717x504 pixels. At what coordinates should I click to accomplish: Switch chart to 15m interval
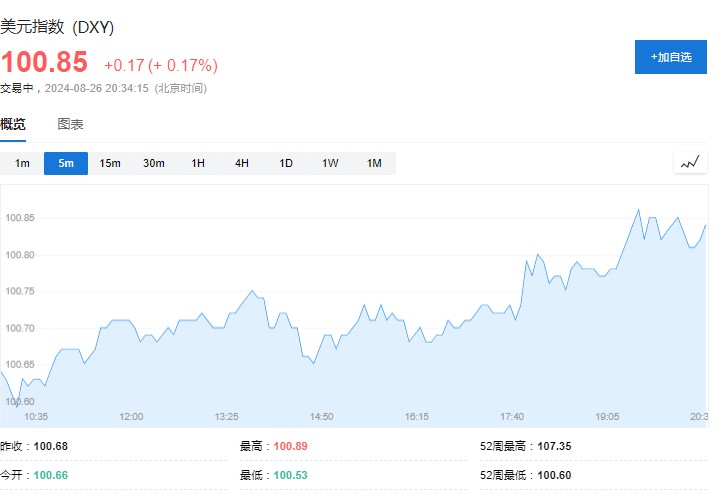pos(110,163)
